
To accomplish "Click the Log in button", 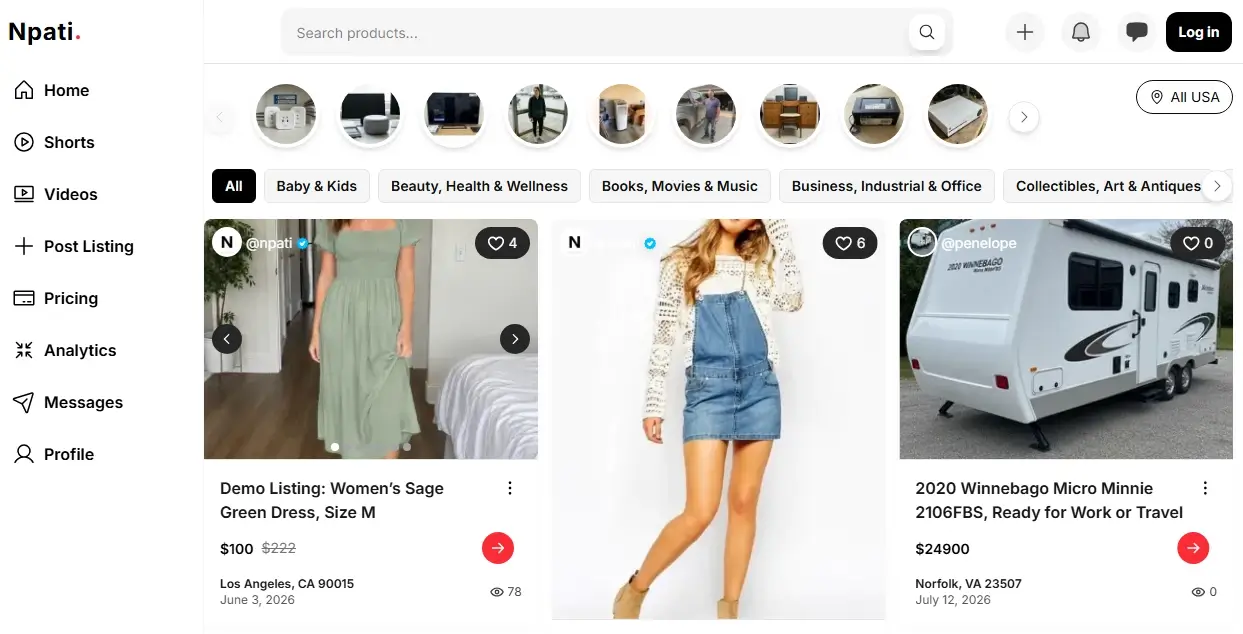I will point(1198,32).
